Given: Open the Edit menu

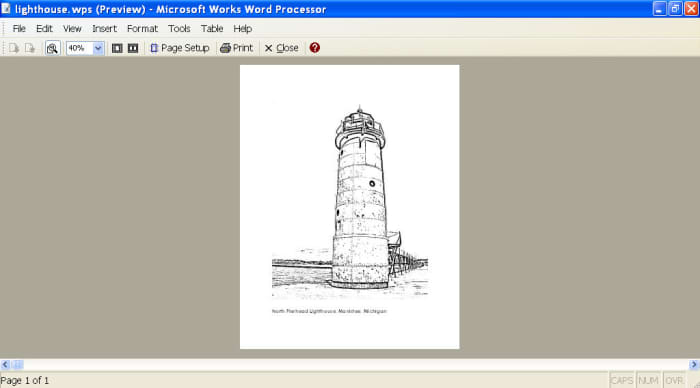Looking at the screenshot, I should pos(44,29).
